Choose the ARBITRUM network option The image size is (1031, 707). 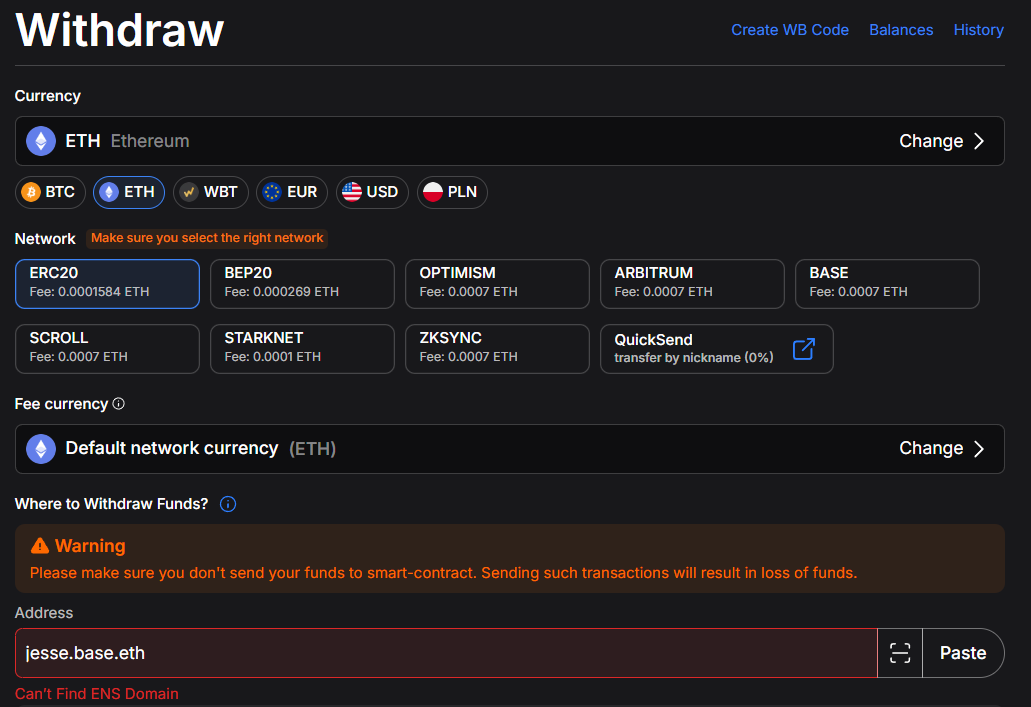point(692,283)
